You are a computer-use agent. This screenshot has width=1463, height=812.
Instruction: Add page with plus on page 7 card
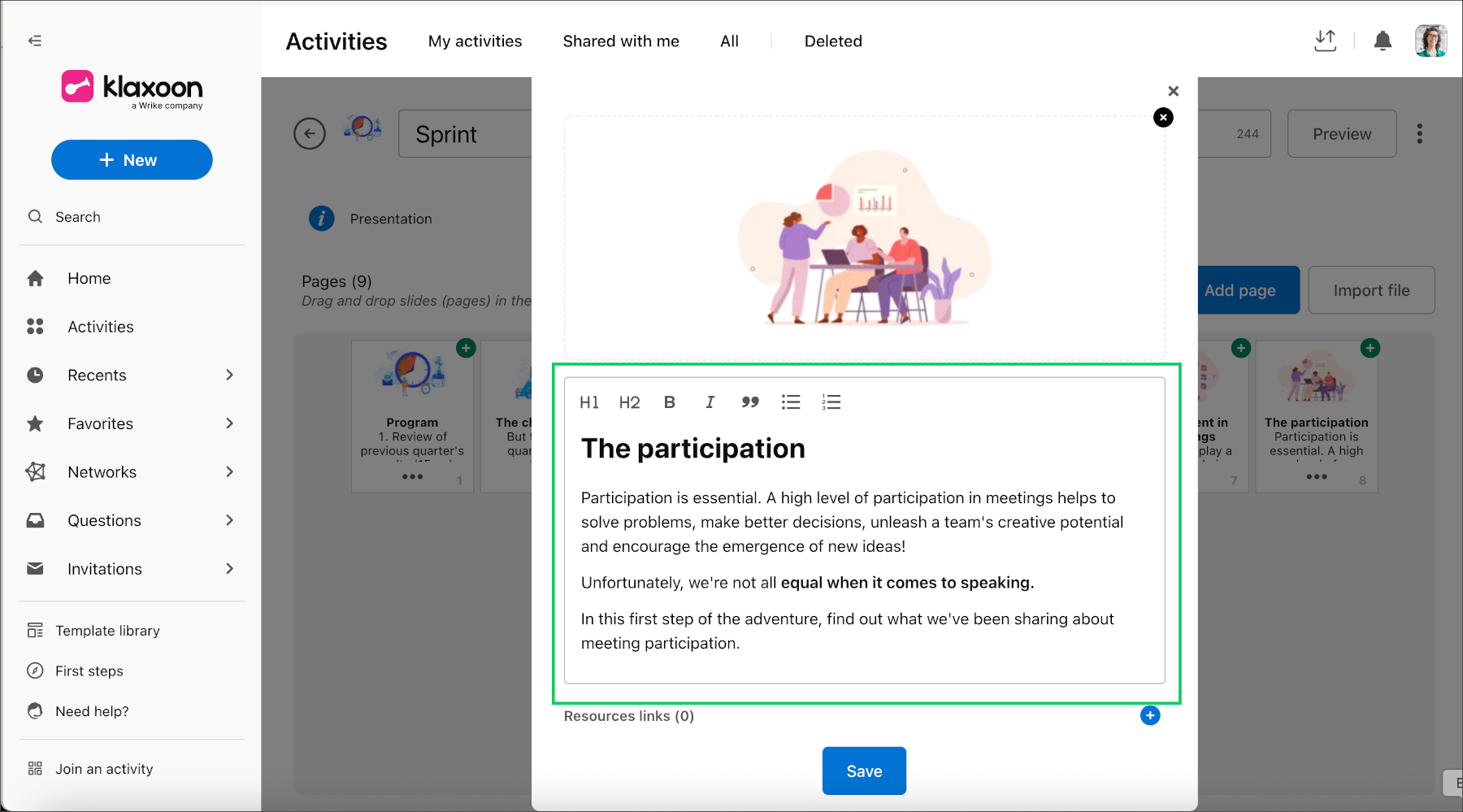coord(1240,348)
